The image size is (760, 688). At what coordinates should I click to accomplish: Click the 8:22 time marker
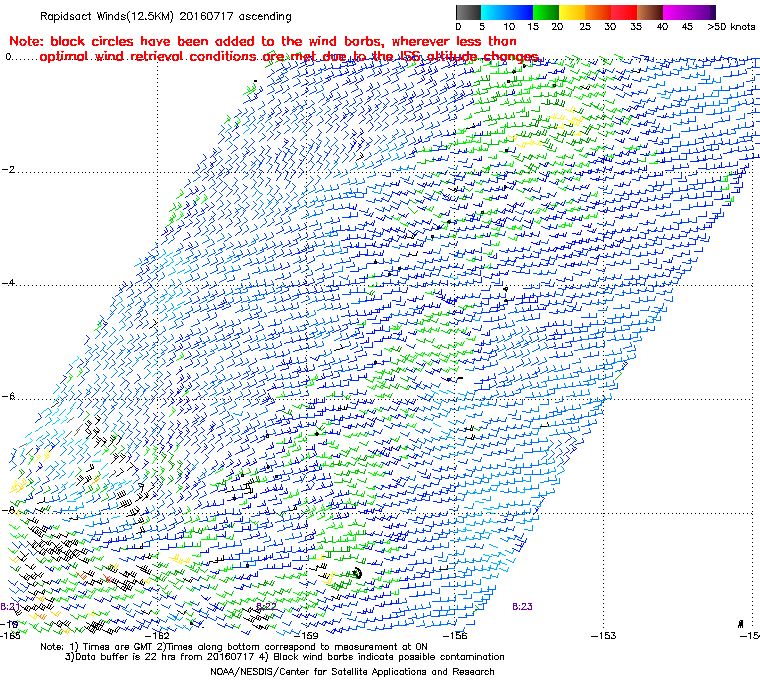266,606
